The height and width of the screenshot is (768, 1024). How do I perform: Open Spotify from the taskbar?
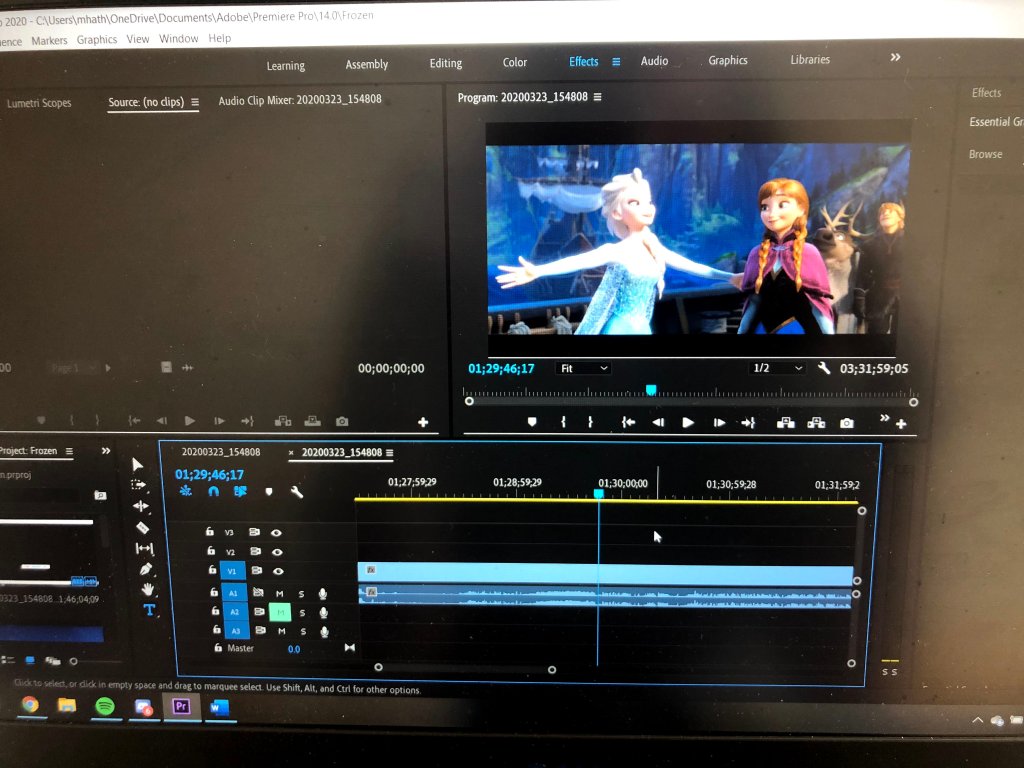coord(105,706)
